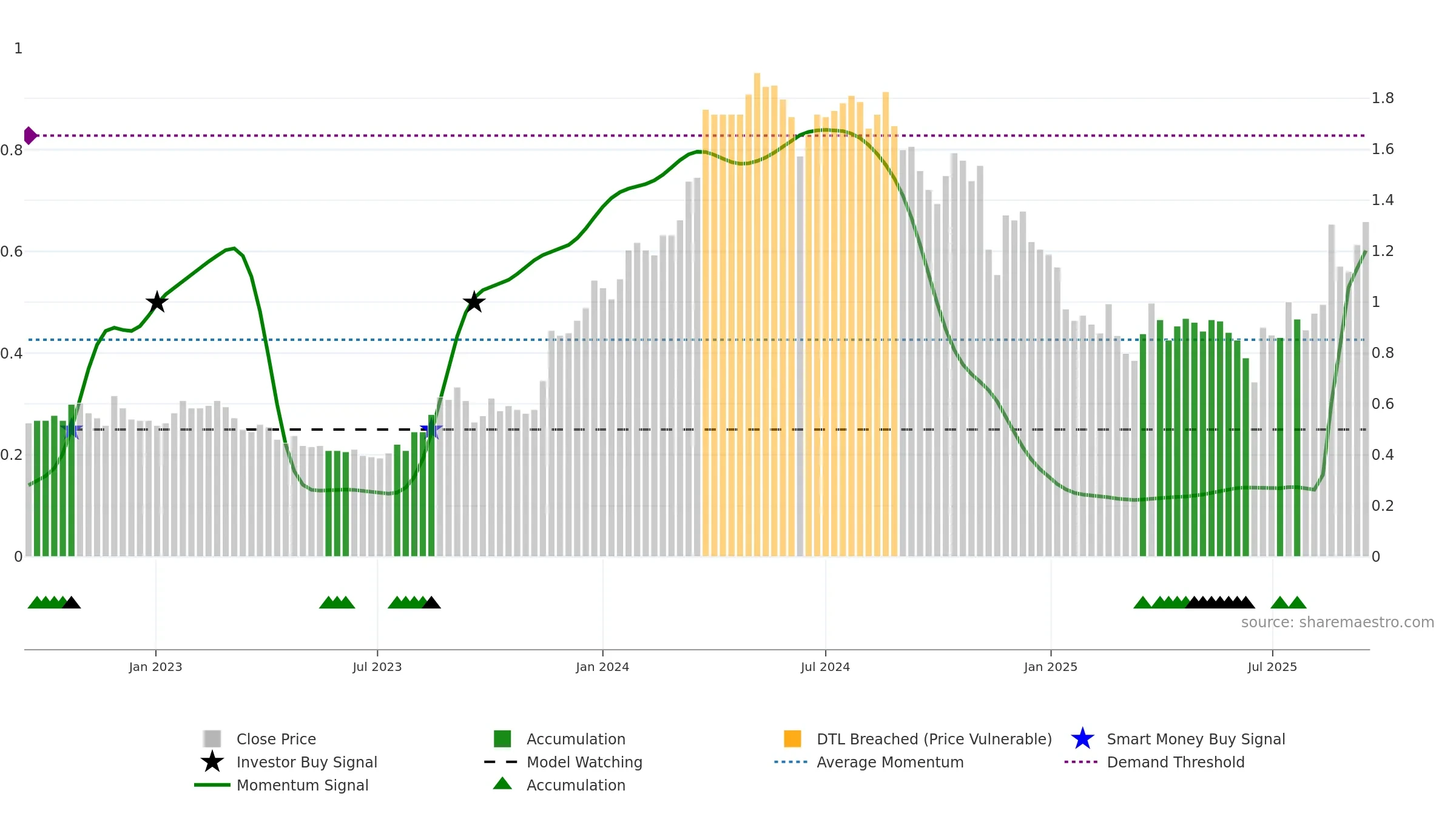1456x819 pixels.
Task: Toggle the Close Price legend swatch
Action: (212, 738)
